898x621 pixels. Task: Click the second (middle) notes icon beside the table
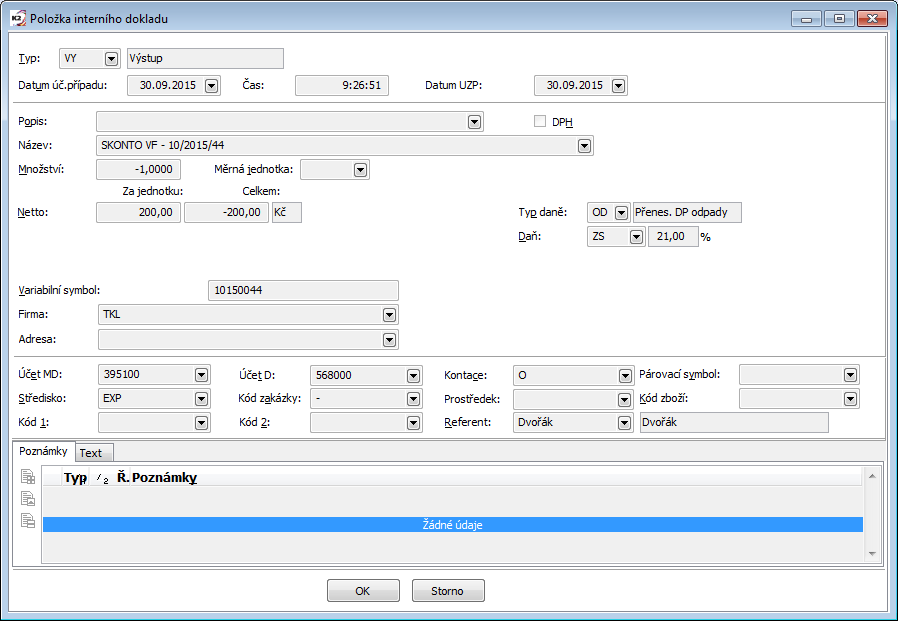coord(28,498)
